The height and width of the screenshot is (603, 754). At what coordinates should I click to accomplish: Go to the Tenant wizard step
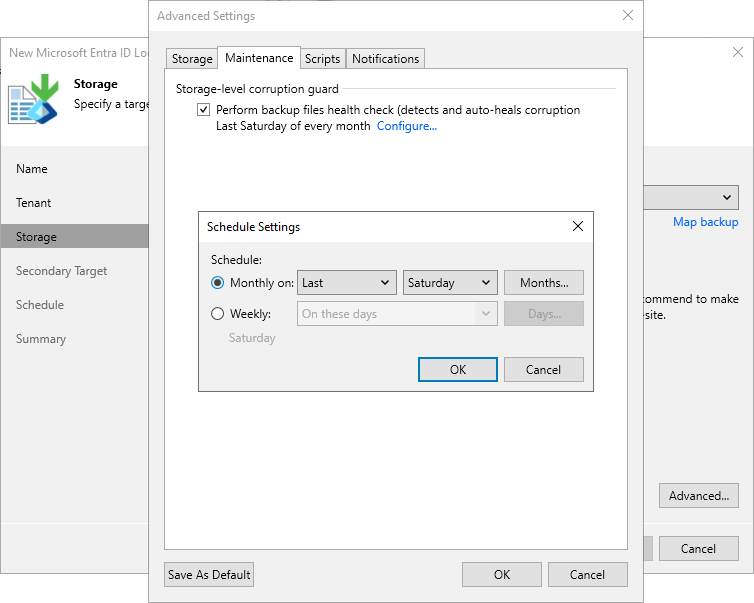(x=34, y=203)
